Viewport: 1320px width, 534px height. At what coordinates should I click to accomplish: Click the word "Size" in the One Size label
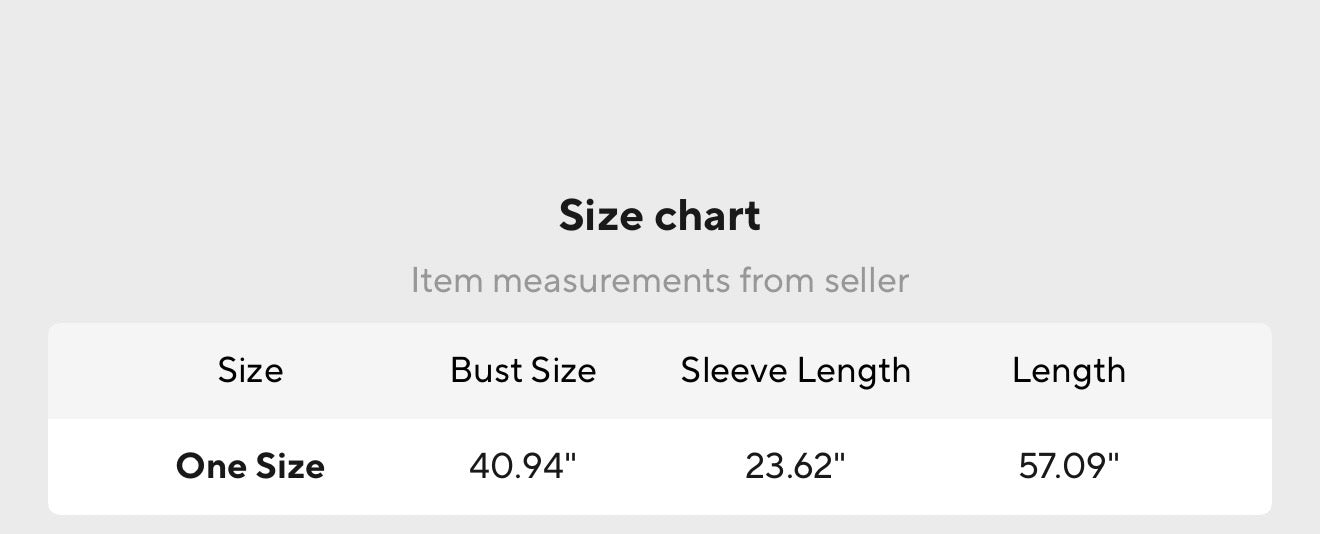[288, 466]
